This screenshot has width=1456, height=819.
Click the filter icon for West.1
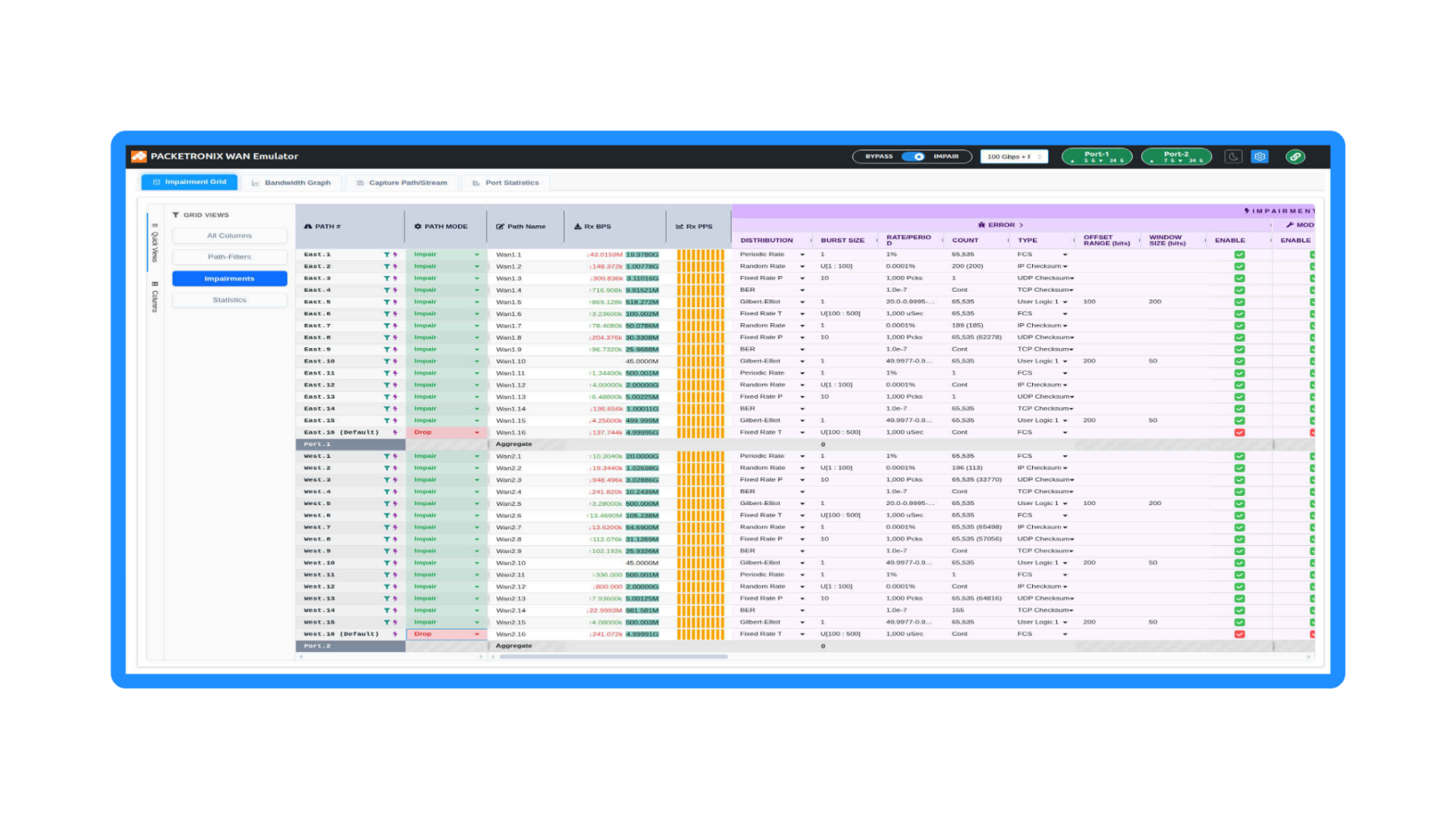(x=387, y=457)
